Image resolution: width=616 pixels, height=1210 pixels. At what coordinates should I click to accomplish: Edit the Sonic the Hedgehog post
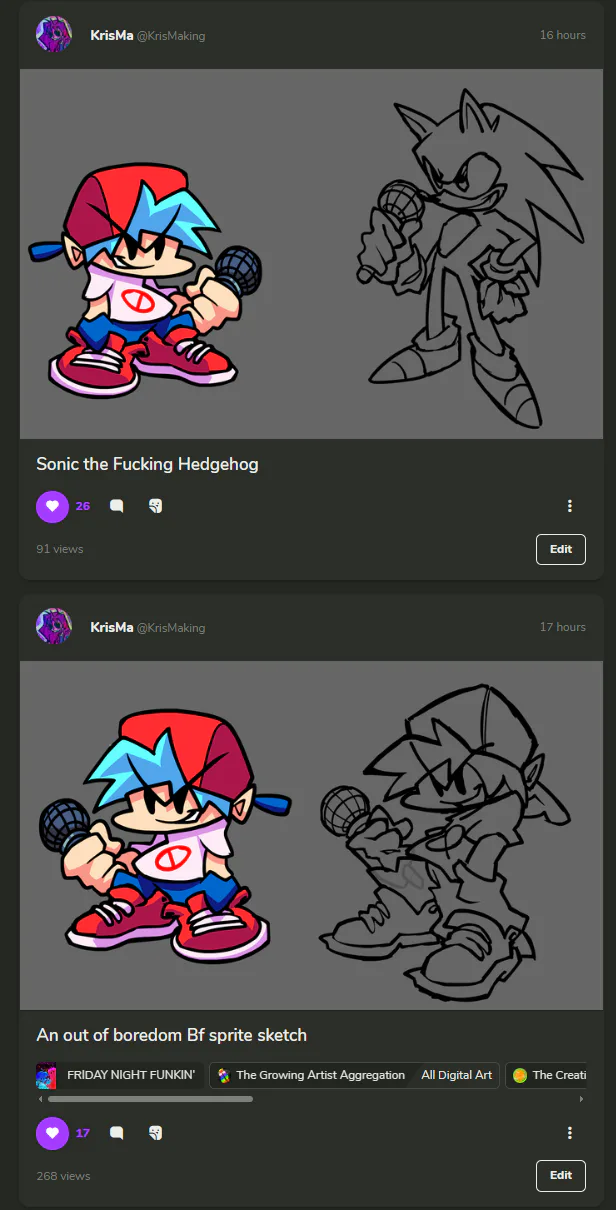pos(560,549)
